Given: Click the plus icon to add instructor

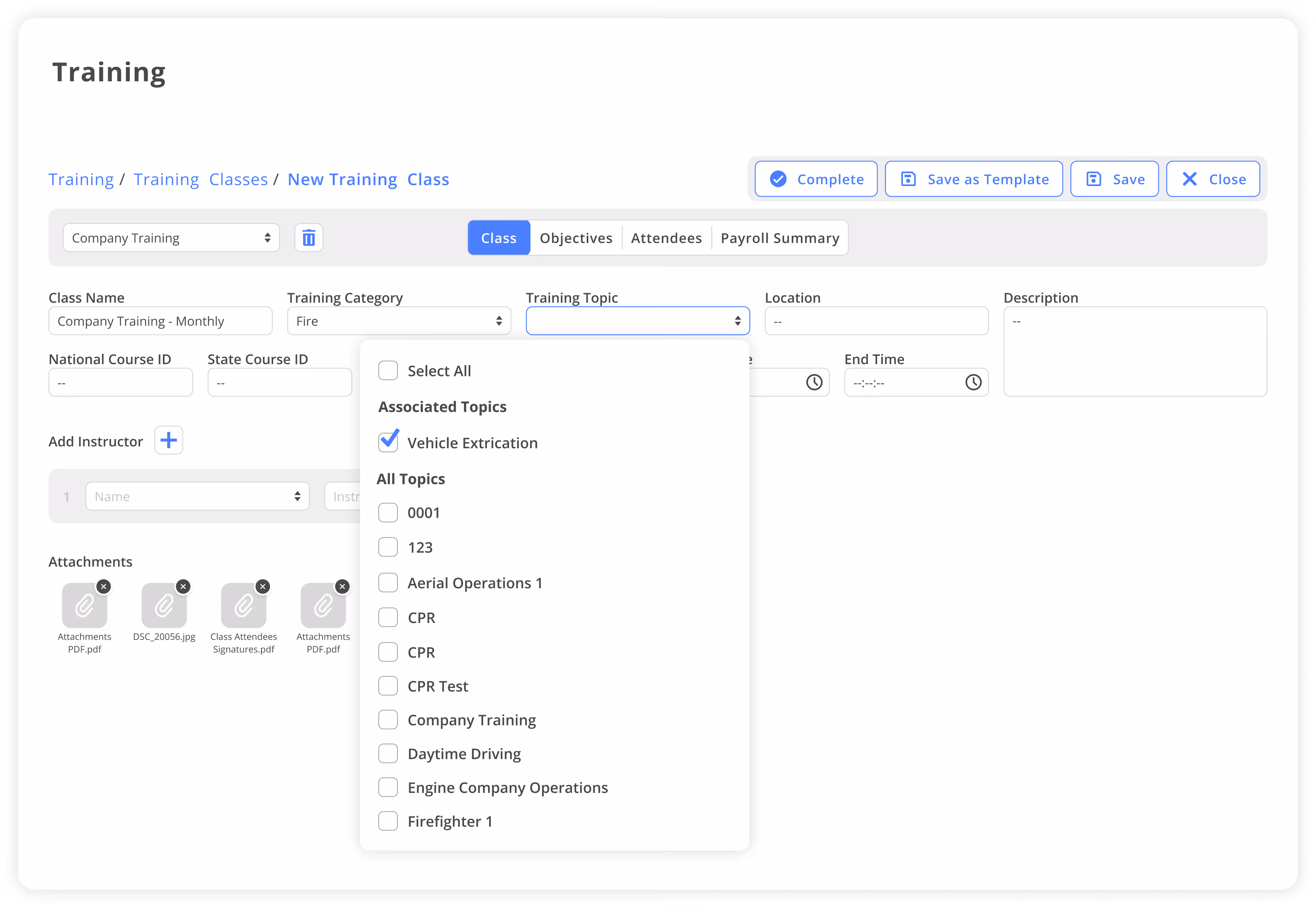Looking at the screenshot, I should 168,440.
